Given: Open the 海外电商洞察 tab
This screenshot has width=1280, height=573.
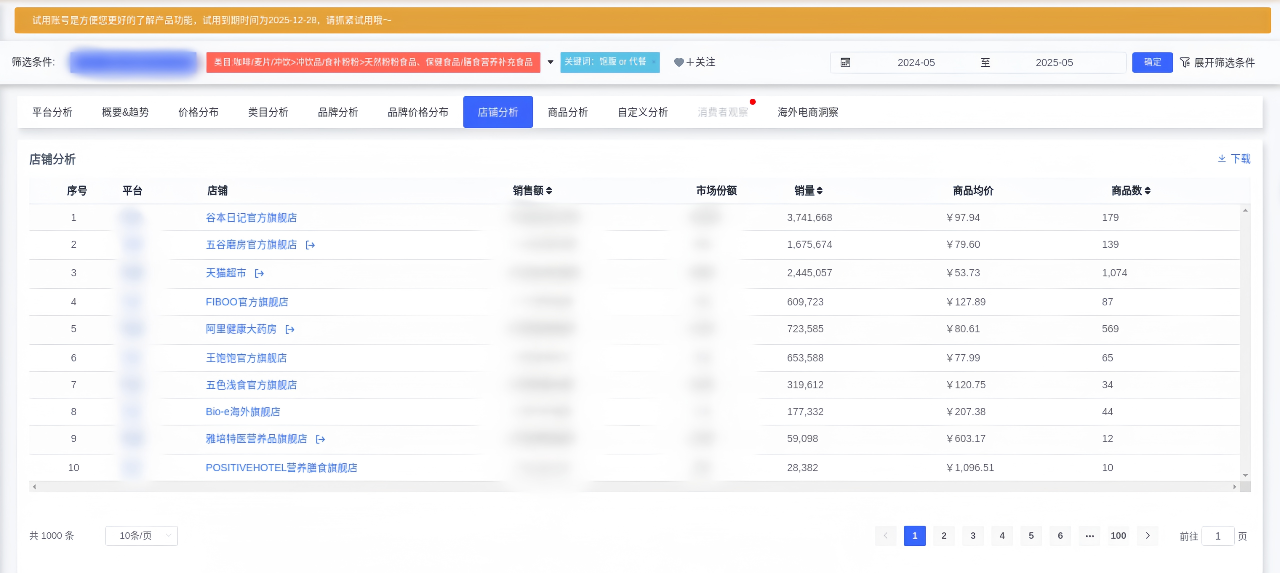Looking at the screenshot, I should coord(808,112).
